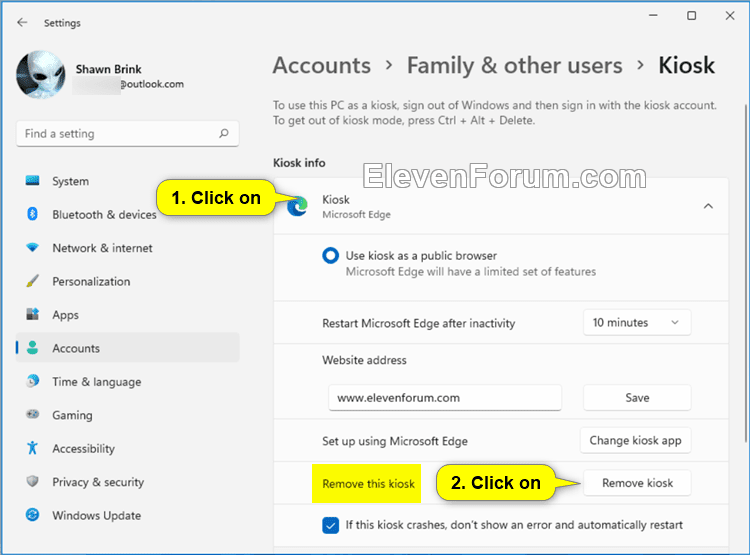Open System settings category
This screenshot has width=750, height=555.
pos(127,181)
